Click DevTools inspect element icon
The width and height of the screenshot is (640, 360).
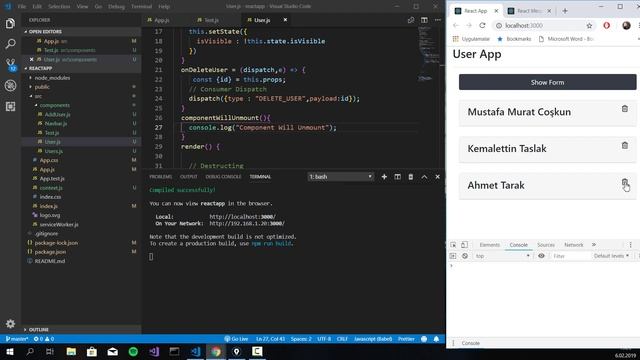point(453,245)
